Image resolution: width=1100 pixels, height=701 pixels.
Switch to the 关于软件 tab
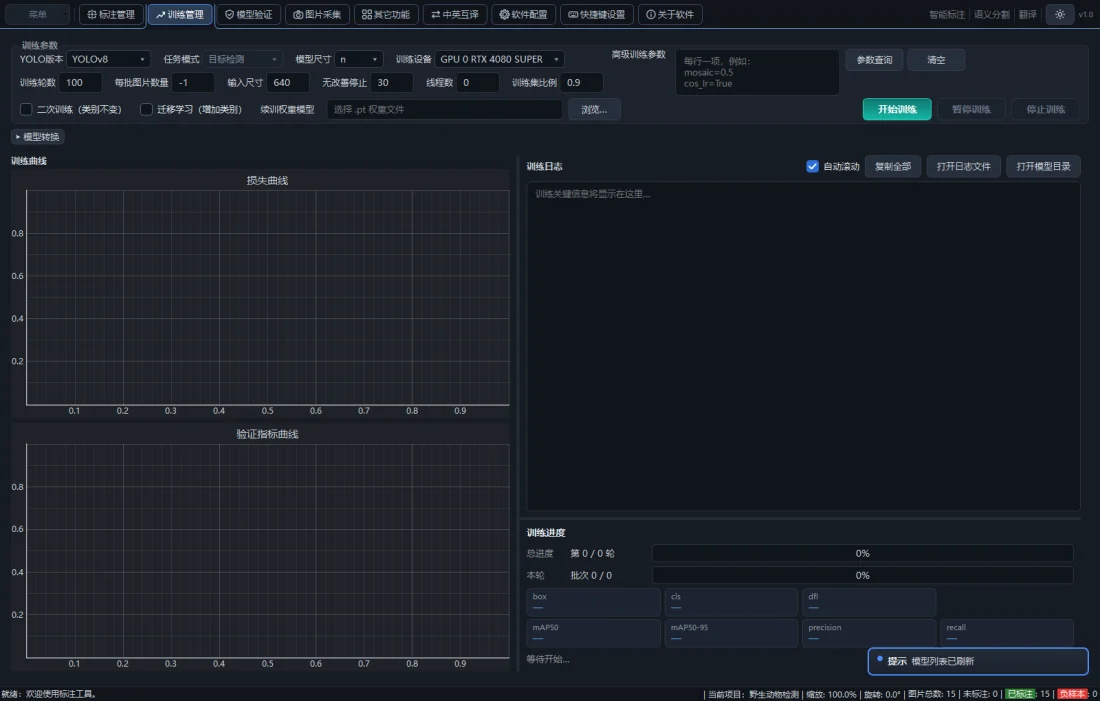[670, 14]
